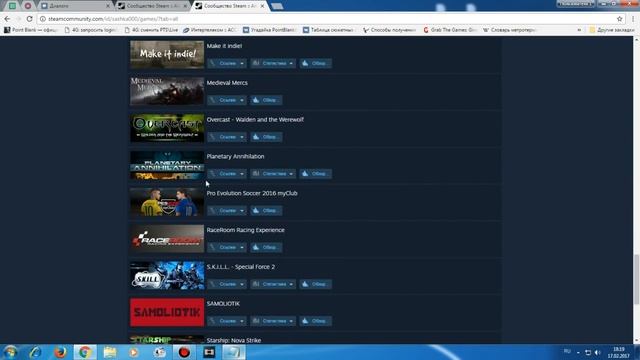Reload the Steam community page
This screenshot has height=360, width=640.
(29, 19)
